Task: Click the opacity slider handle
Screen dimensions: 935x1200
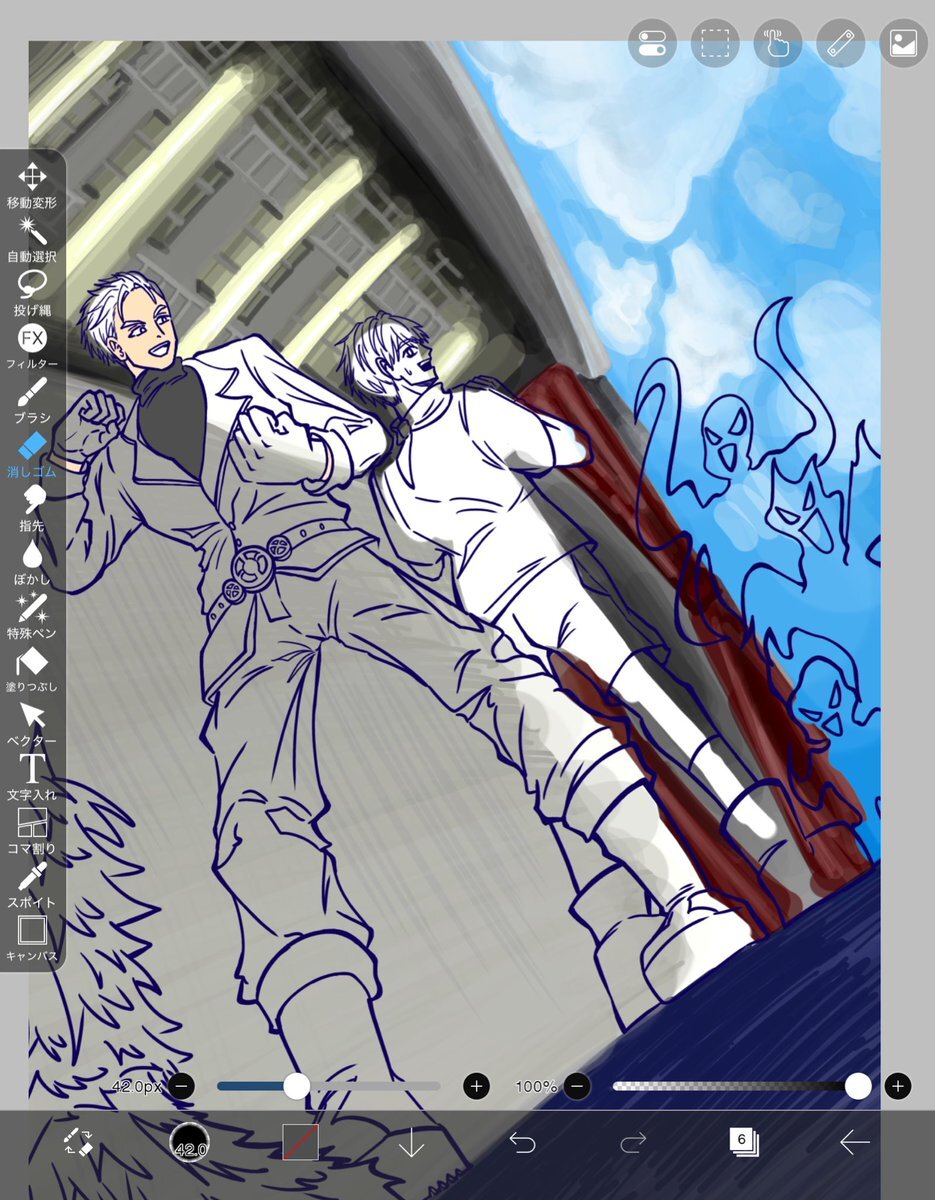Action: (858, 1086)
